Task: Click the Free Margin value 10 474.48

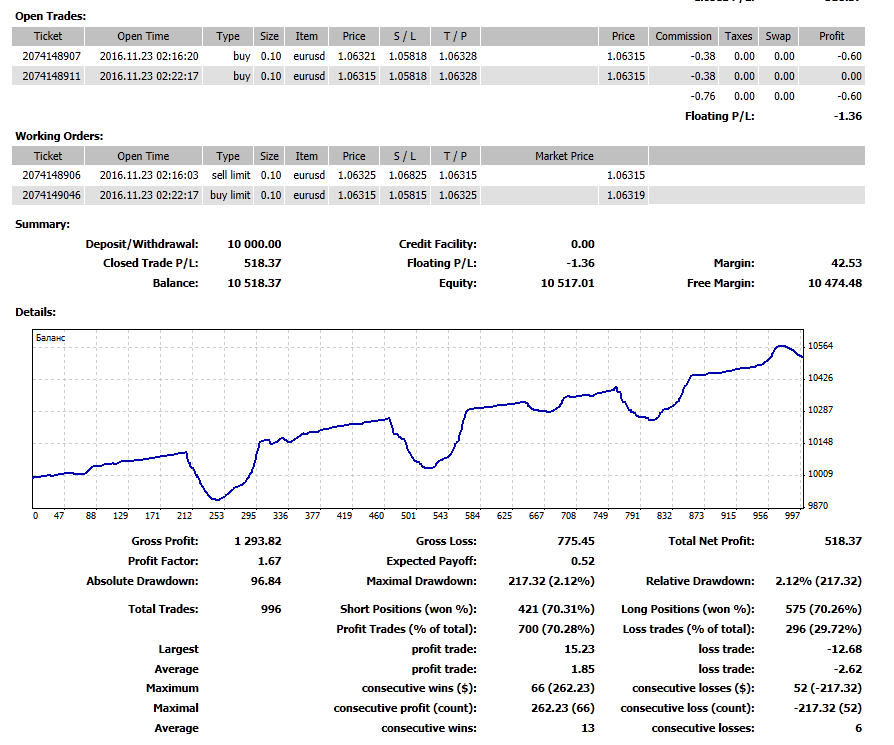Action: [x=834, y=283]
